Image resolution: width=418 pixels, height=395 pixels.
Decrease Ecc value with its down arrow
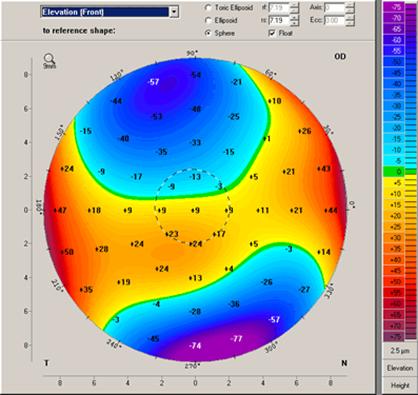tap(349, 23)
